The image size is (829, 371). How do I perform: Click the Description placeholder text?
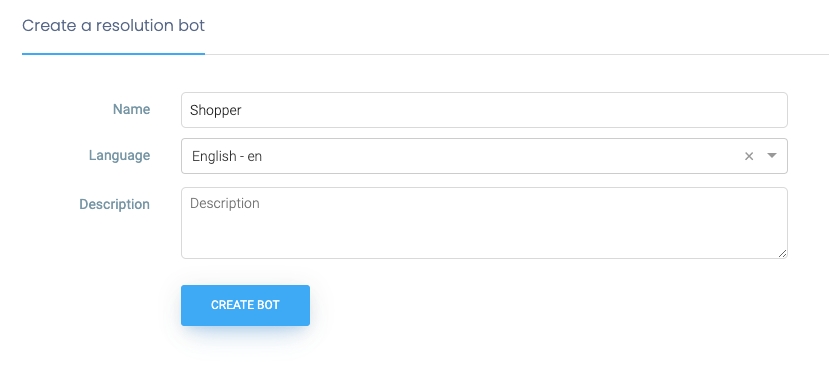(225, 203)
